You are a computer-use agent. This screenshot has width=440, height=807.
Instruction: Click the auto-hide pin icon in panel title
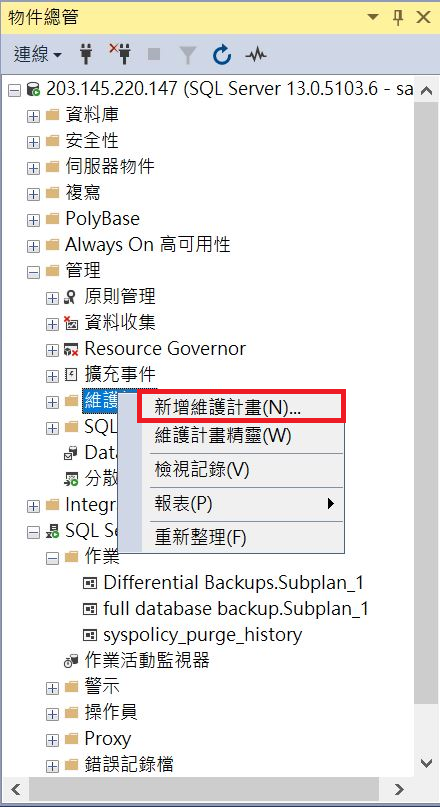pos(398,17)
